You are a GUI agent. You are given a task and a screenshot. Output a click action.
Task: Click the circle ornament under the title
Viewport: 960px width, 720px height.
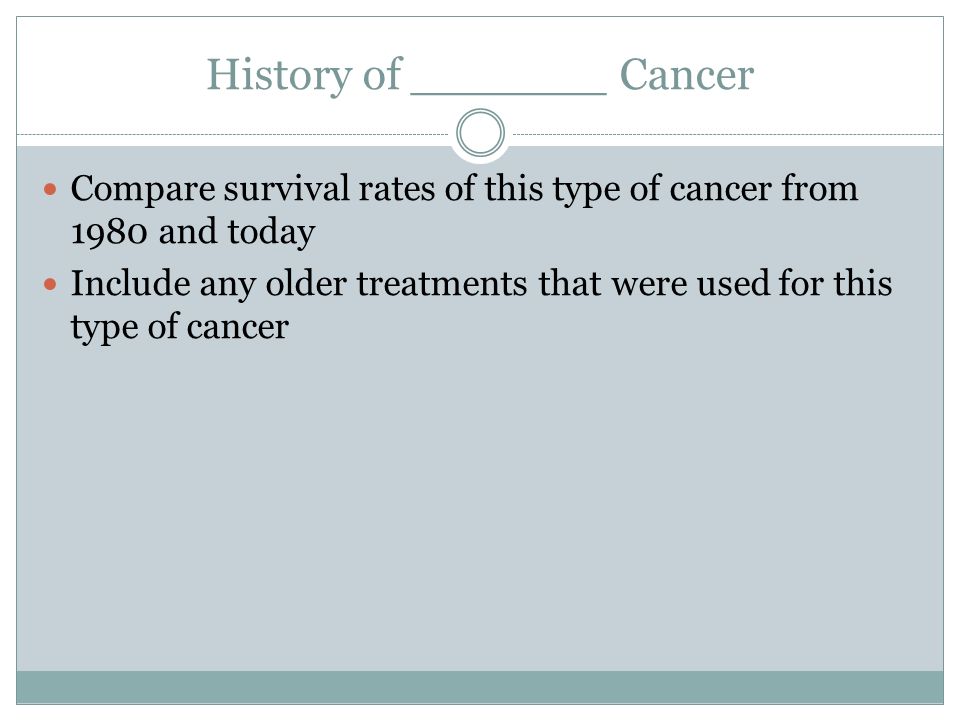[x=481, y=133]
